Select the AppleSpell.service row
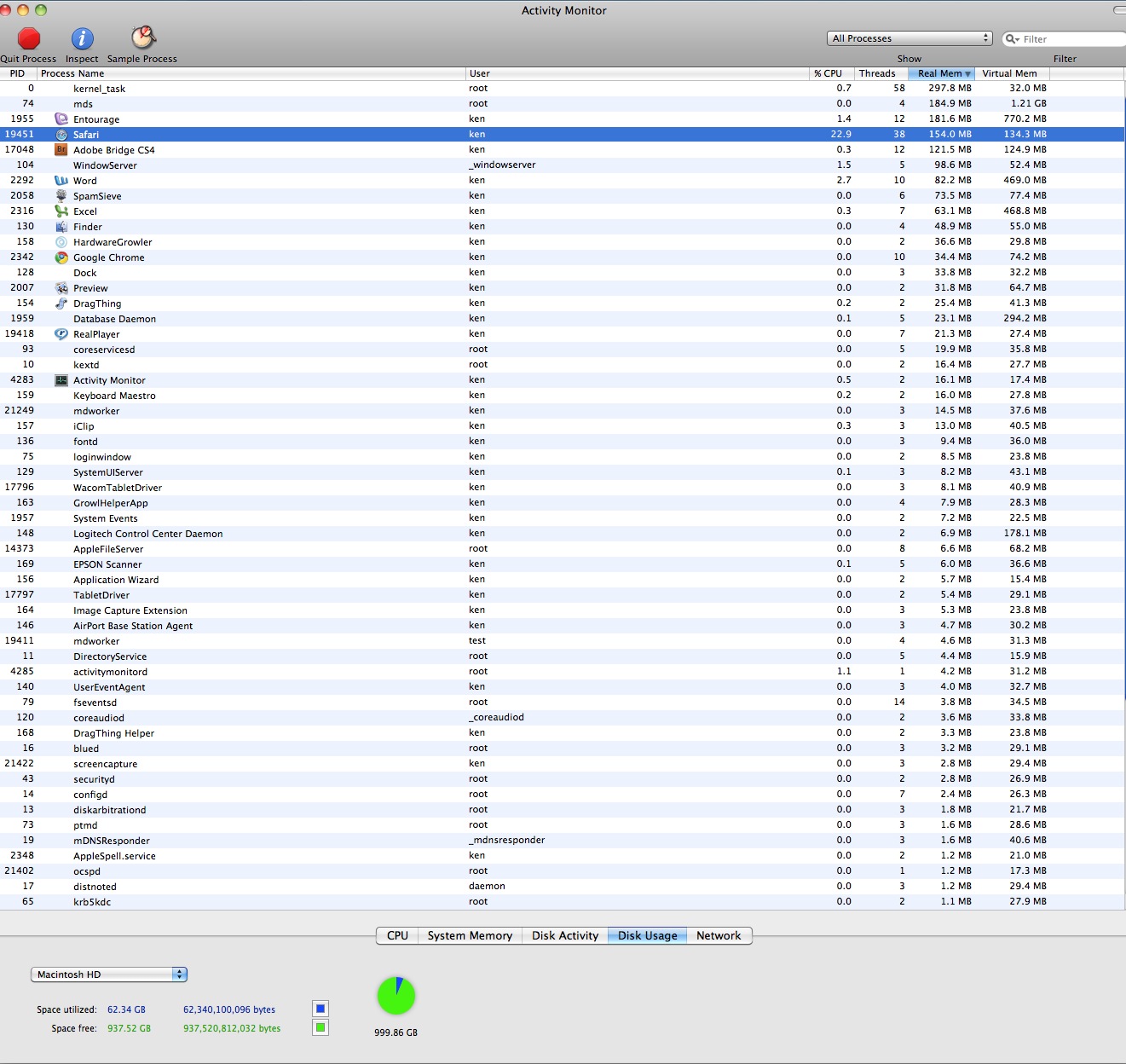 pyautogui.click(x=563, y=856)
